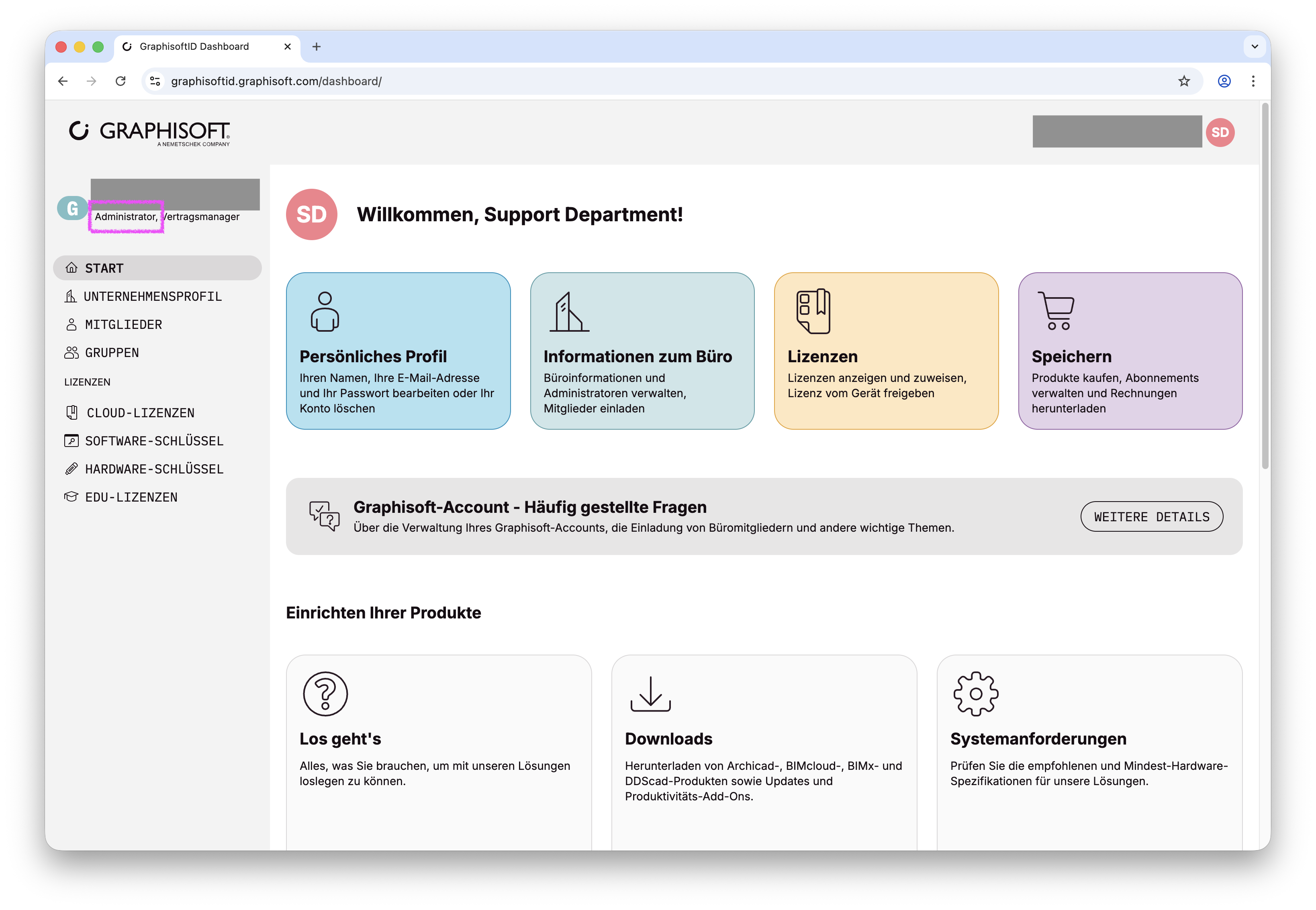1316x910 pixels.
Task: Click the 'Willkommen, Support Department!' heading
Action: point(519,214)
